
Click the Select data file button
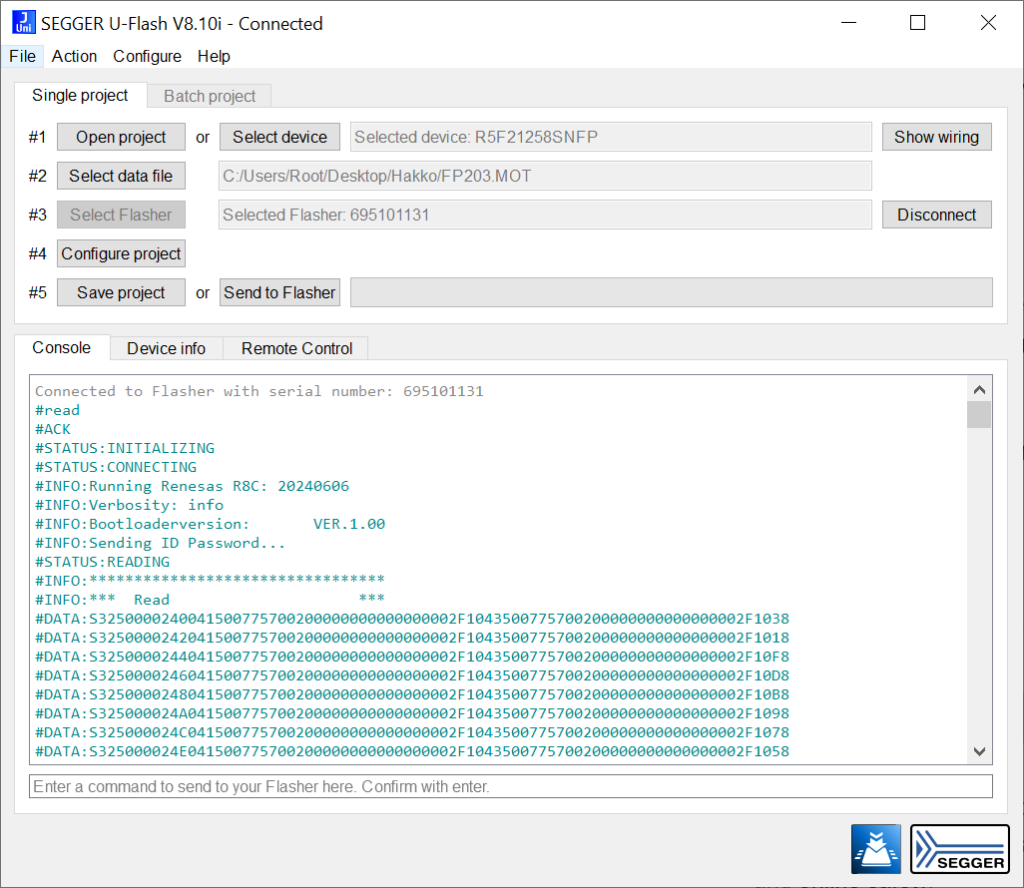point(121,176)
